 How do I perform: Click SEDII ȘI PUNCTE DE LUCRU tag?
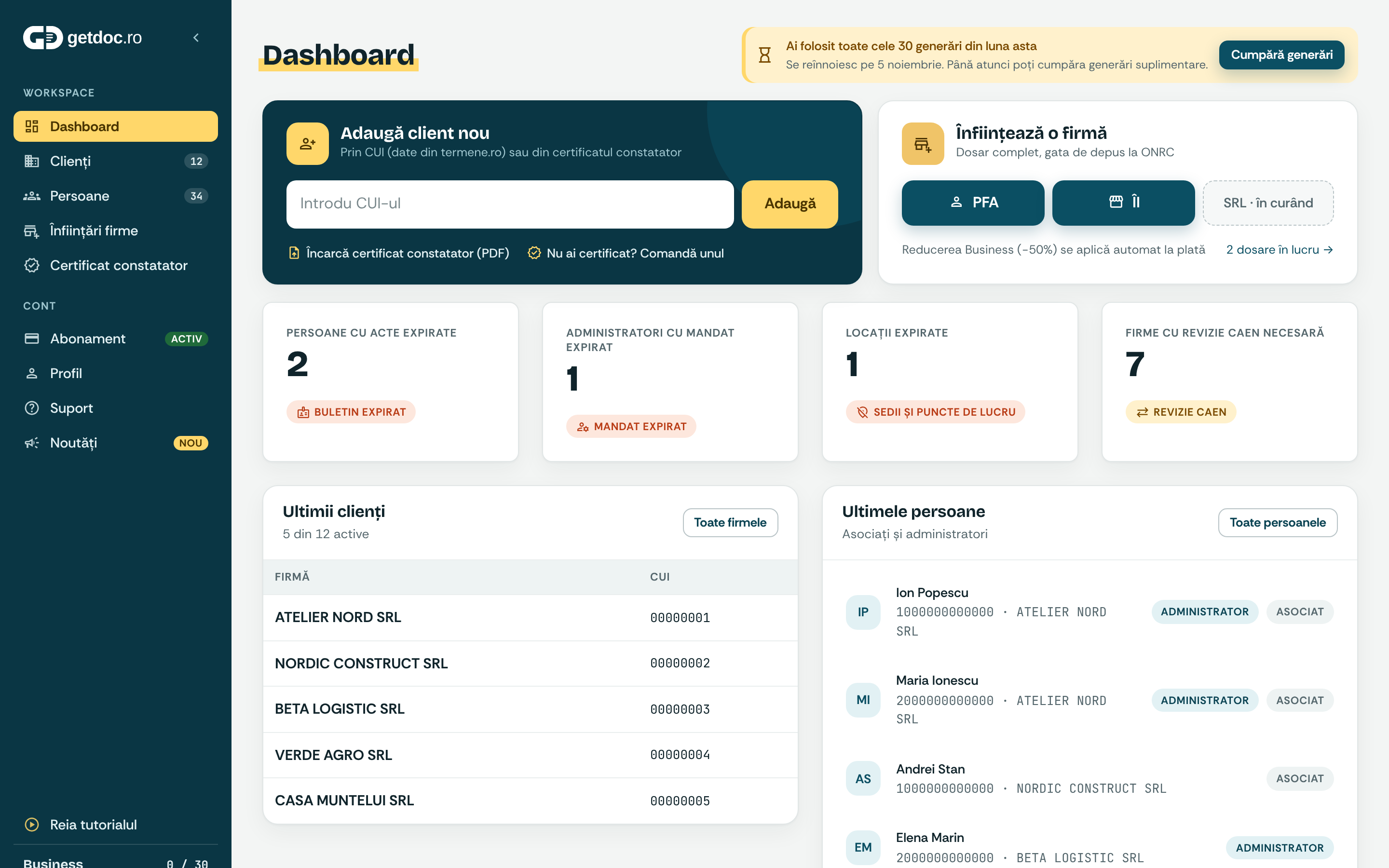click(935, 412)
